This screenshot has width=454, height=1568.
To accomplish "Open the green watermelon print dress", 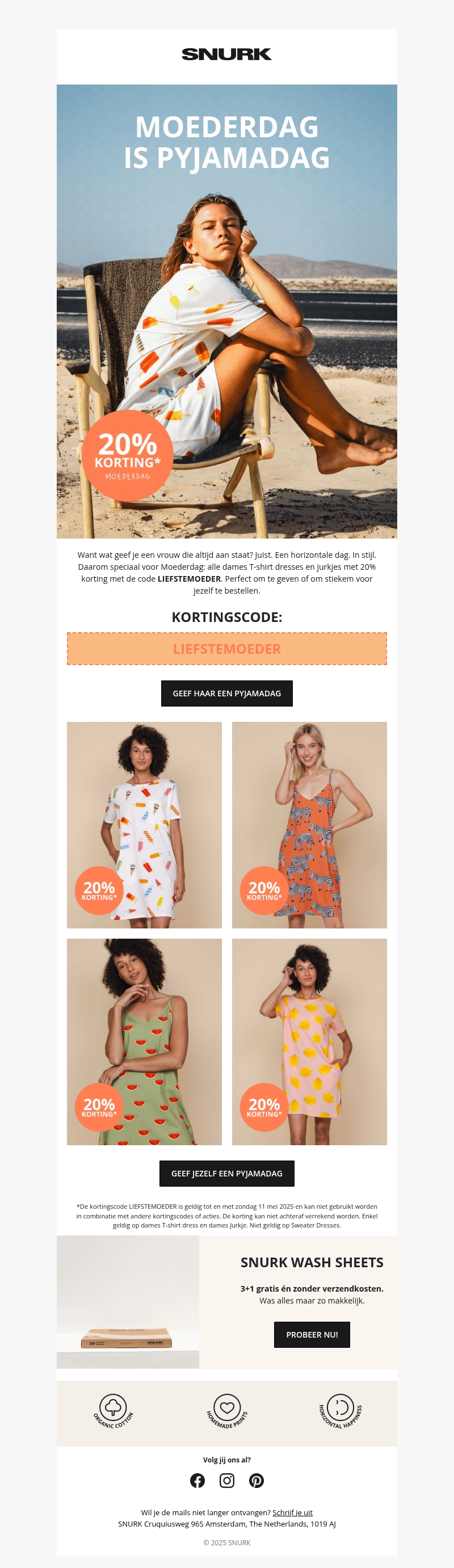I will pos(144,1041).
